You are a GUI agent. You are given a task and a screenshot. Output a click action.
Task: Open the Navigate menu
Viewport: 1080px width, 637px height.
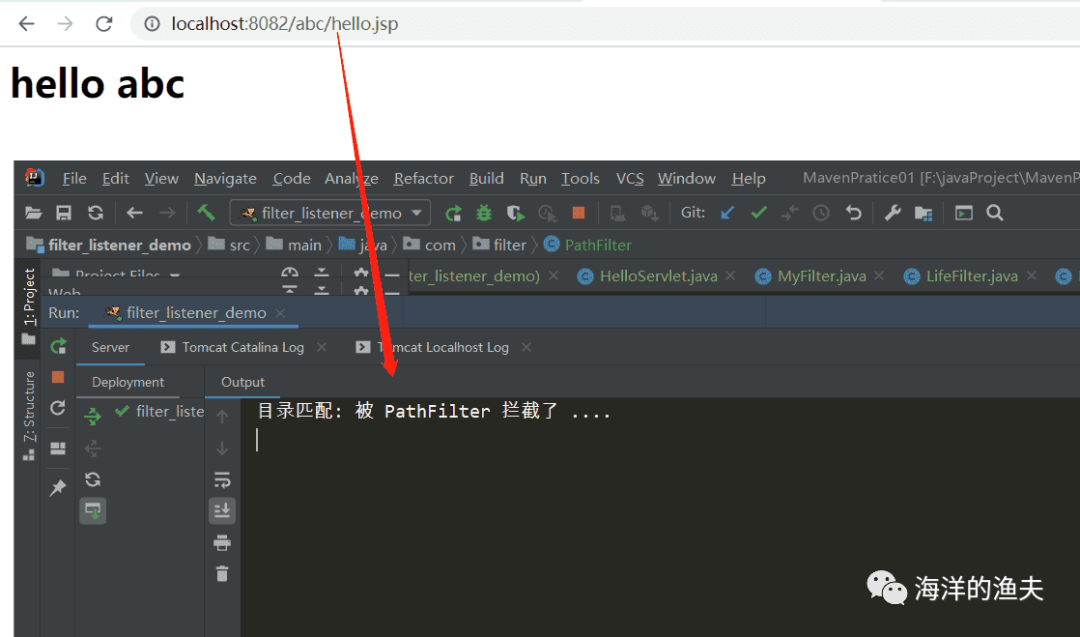click(225, 178)
